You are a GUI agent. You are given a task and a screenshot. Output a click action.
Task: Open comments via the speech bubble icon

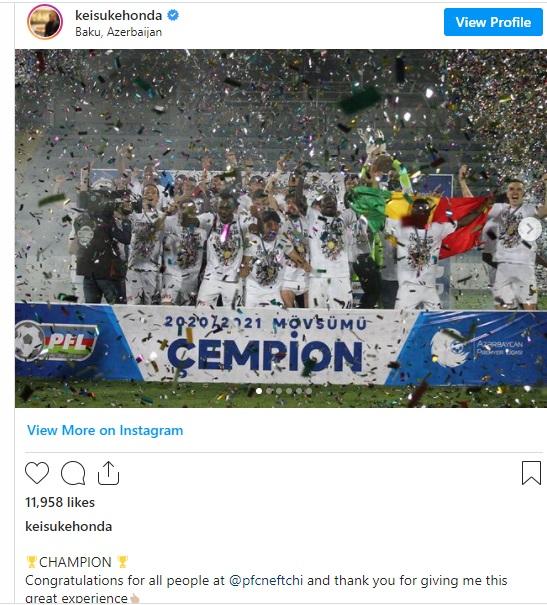click(x=73, y=473)
